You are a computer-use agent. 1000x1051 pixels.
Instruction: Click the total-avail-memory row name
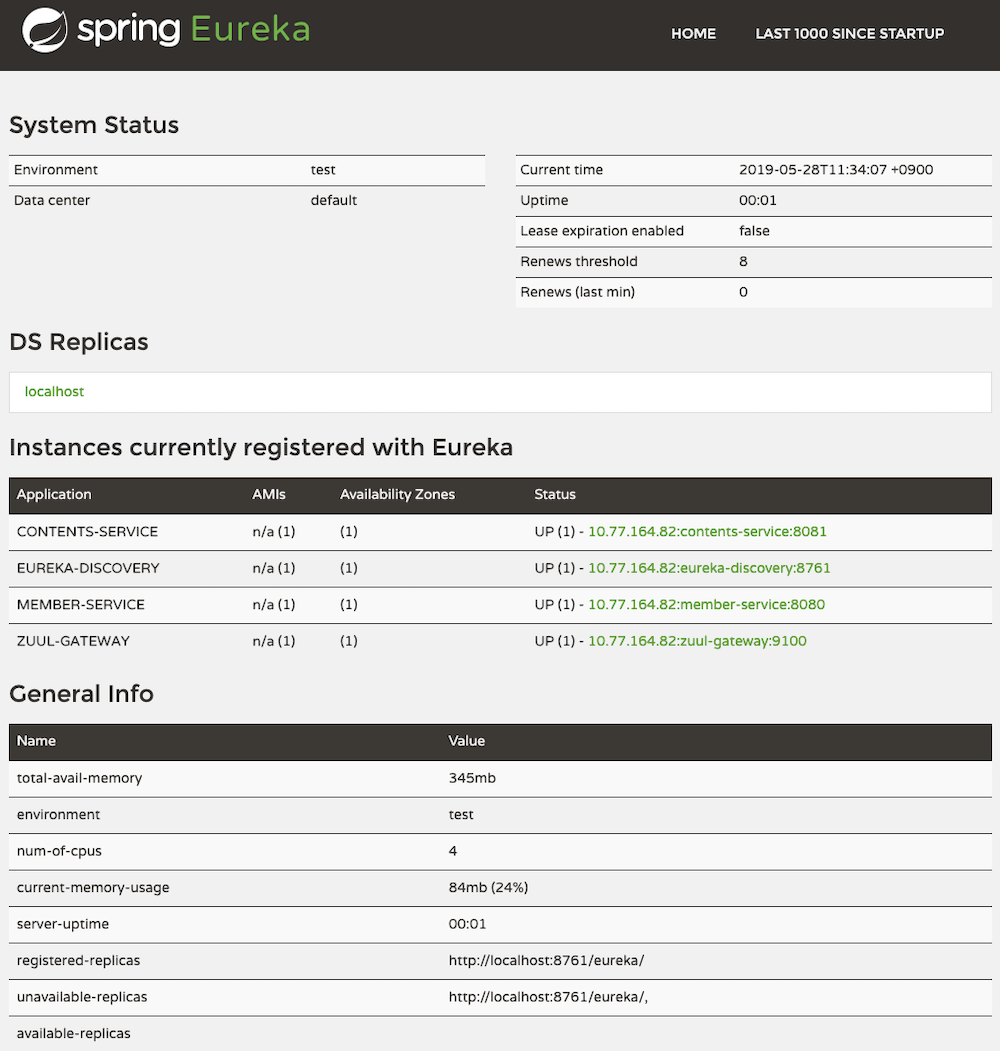point(79,778)
